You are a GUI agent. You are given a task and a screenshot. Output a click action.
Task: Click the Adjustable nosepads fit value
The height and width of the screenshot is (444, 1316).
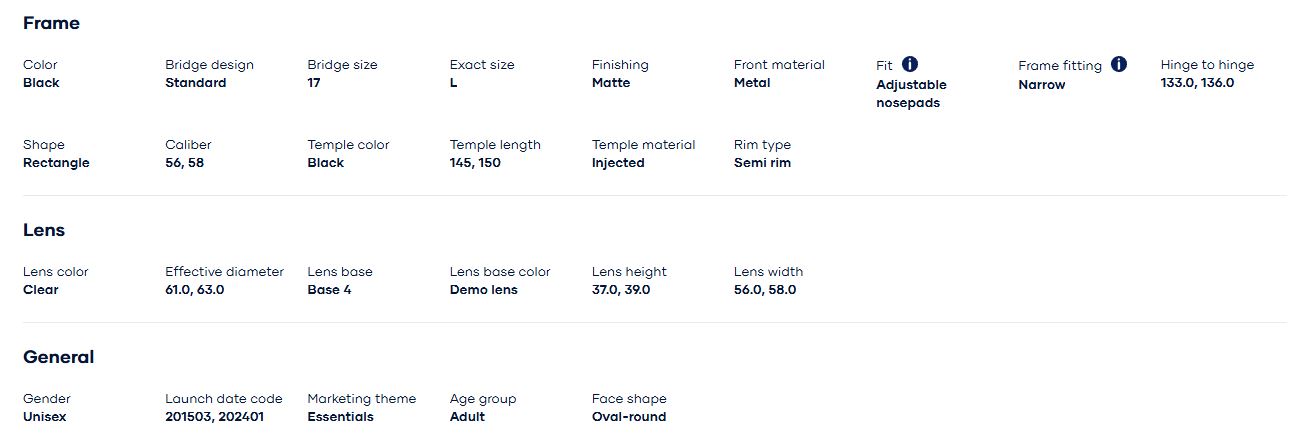tap(911, 94)
